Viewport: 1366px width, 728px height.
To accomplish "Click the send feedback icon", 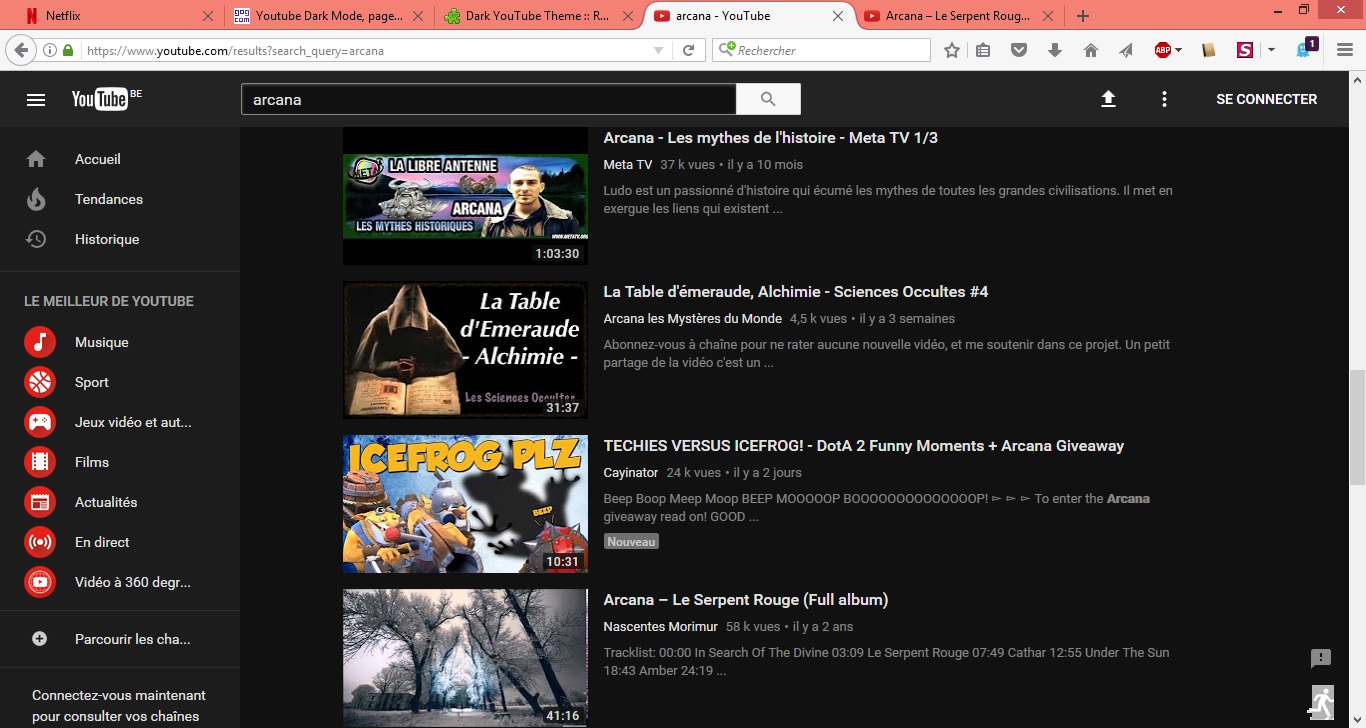I will 1321,658.
